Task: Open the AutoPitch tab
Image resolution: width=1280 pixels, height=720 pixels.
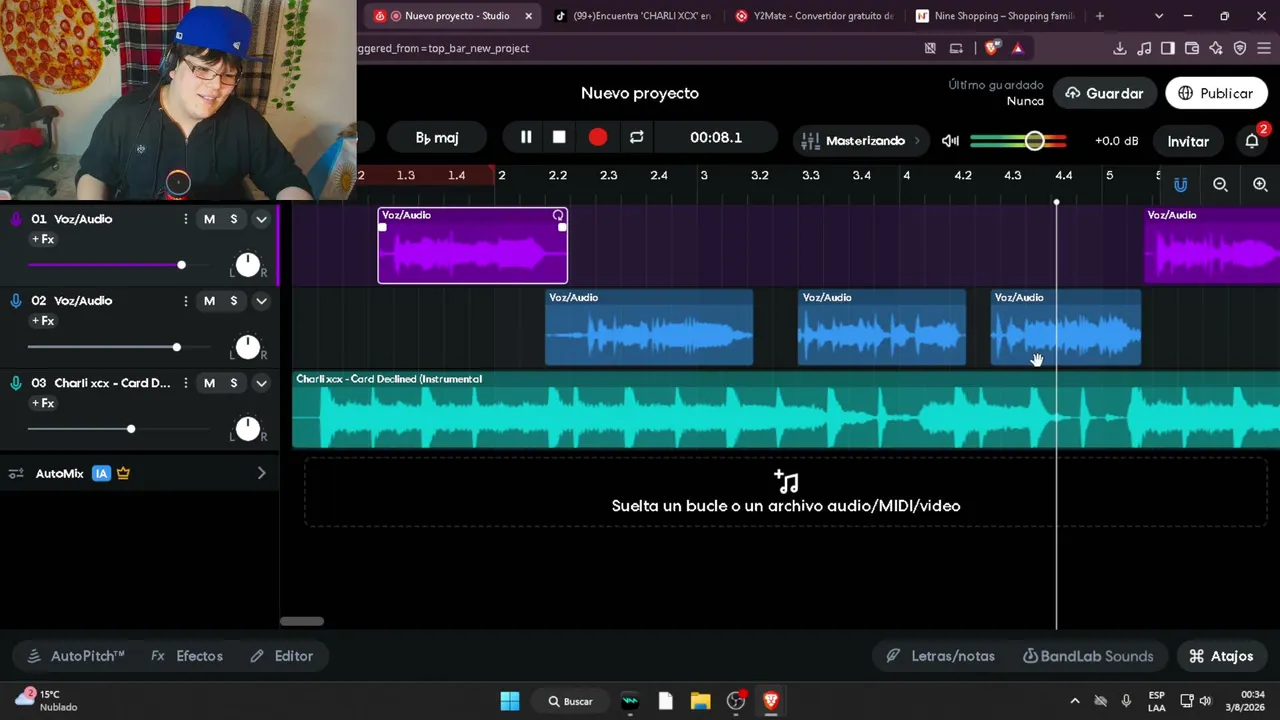Action: (76, 656)
